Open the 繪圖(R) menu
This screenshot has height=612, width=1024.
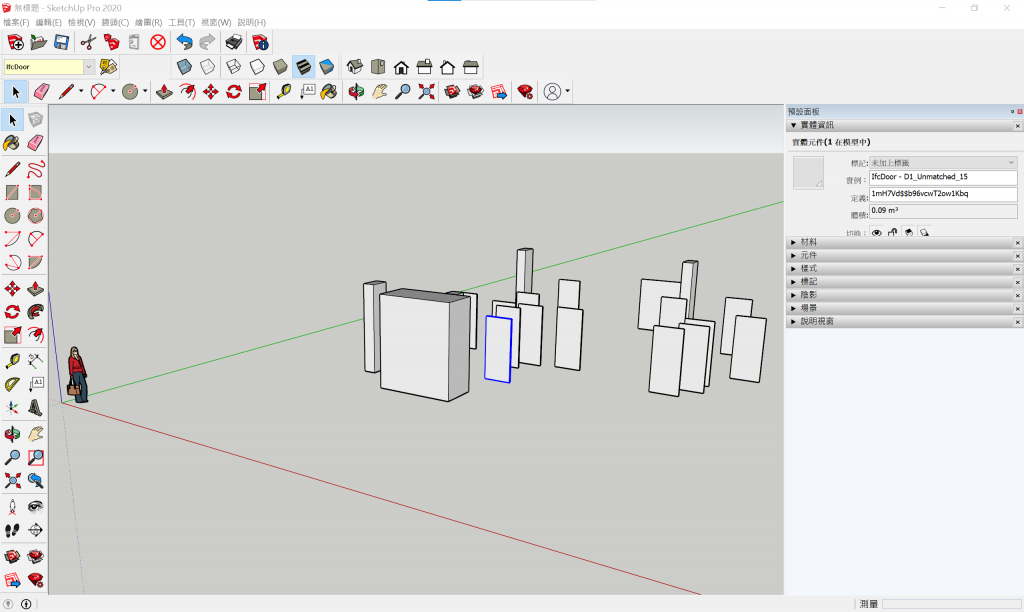coord(148,22)
